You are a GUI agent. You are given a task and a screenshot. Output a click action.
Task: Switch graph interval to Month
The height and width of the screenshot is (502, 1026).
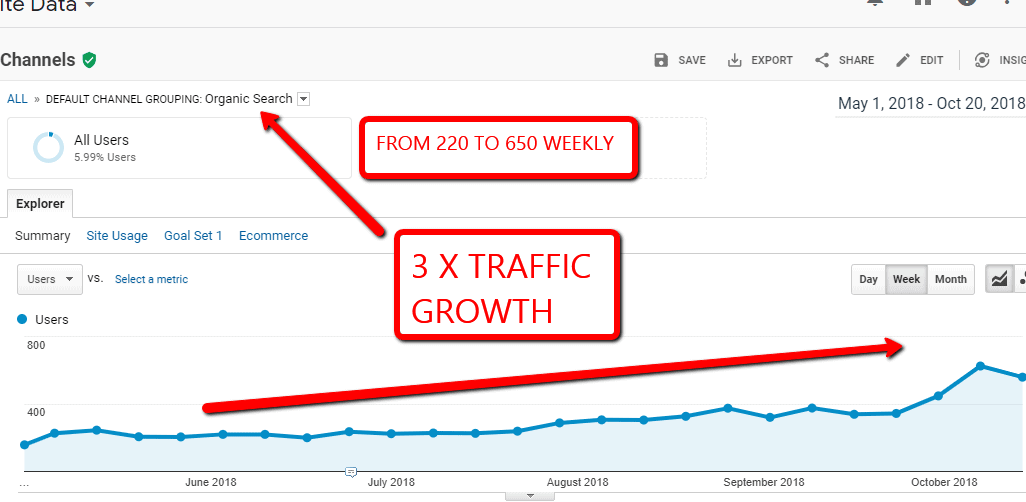pyautogui.click(x=950, y=280)
